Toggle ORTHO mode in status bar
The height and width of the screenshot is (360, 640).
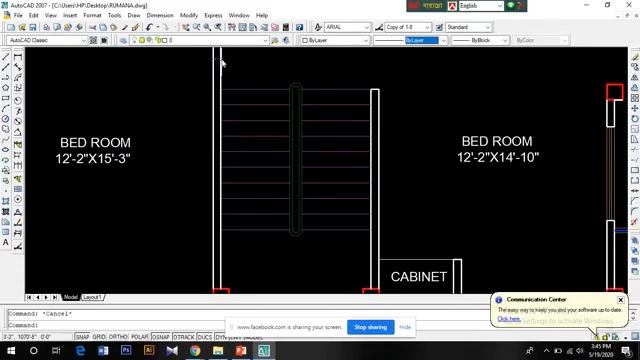point(118,337)
